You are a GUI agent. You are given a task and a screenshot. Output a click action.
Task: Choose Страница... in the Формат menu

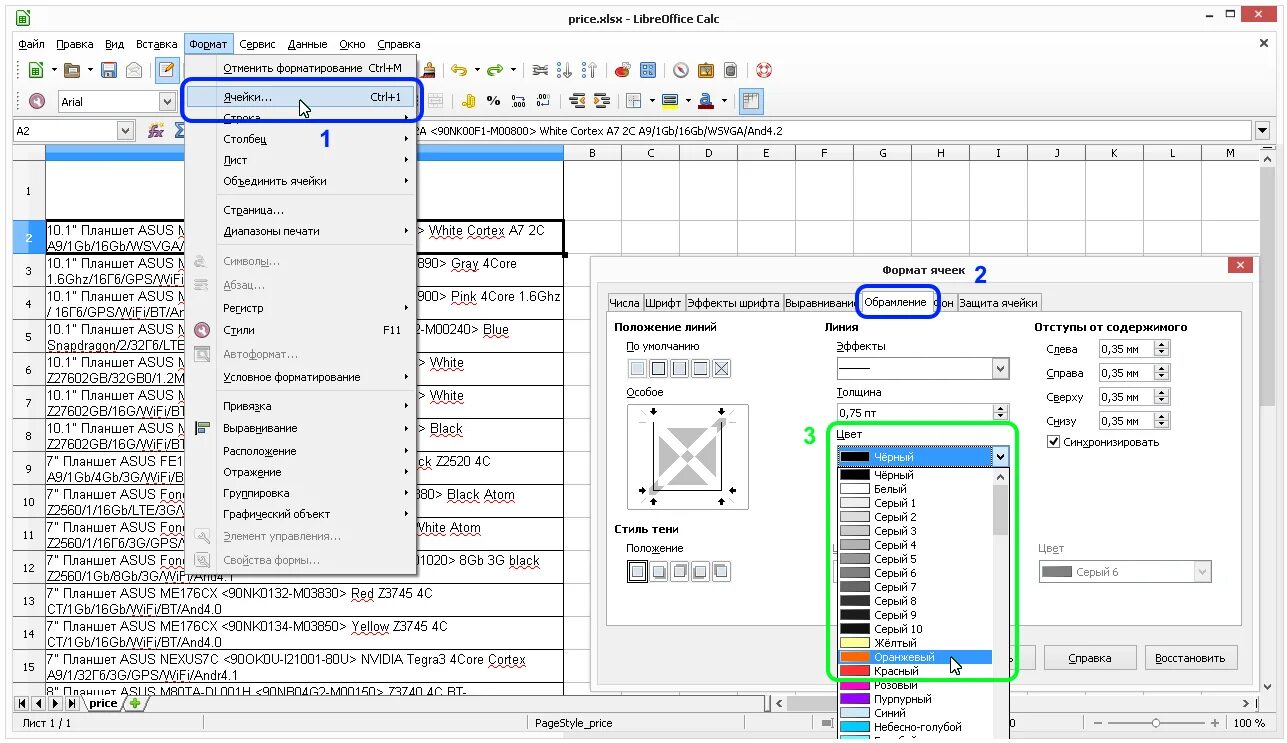[316, 210]
